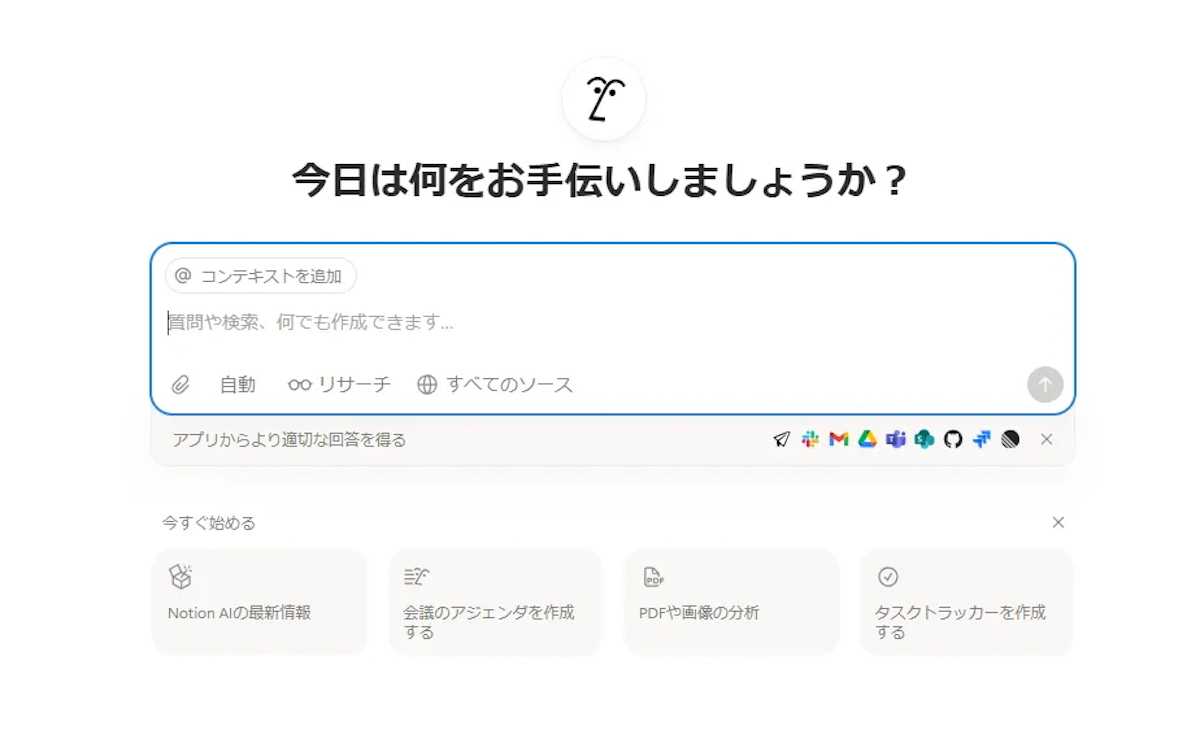
Task: Choose the Microsoft Teams app icon
Action: click(896, 439)
